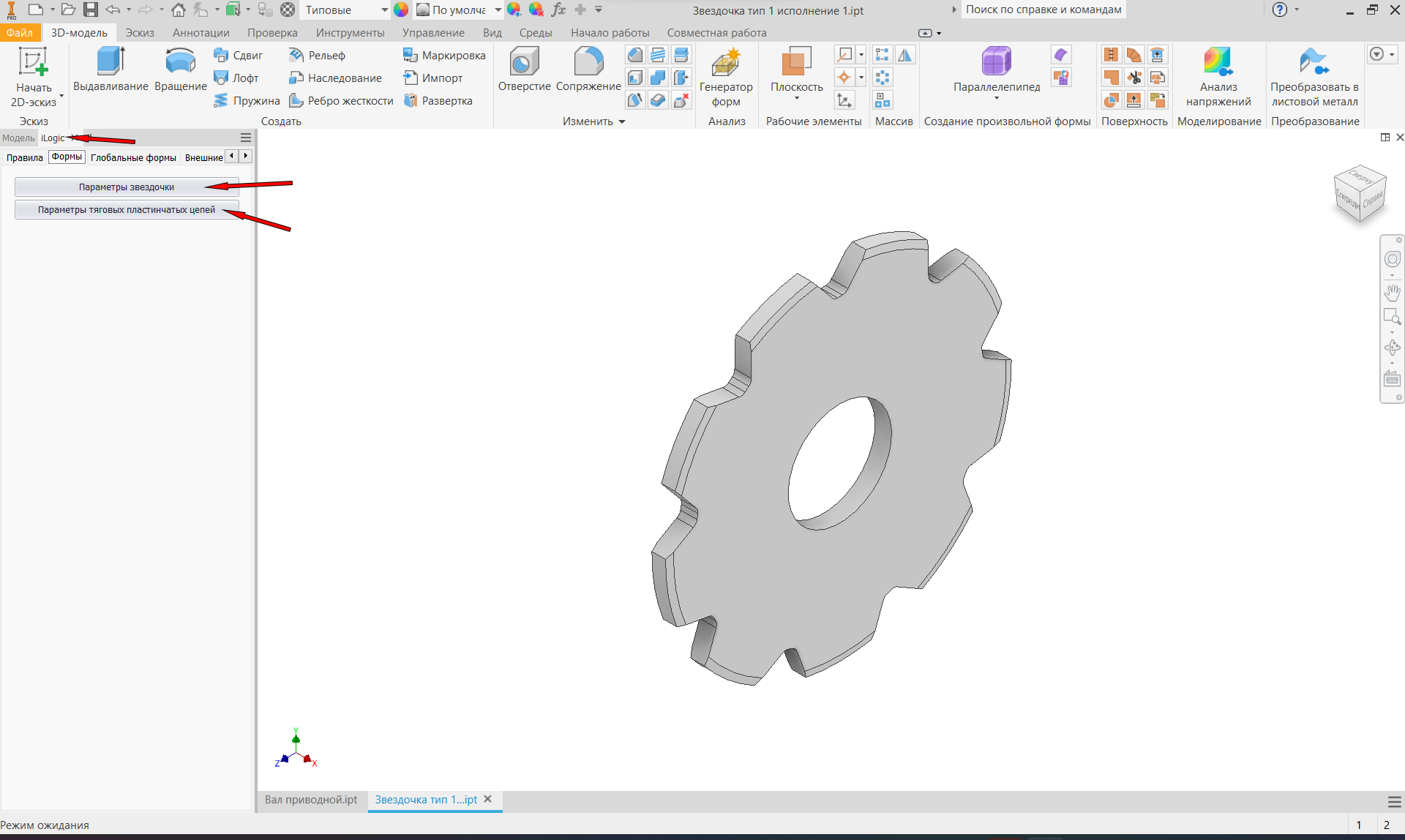Select the Pan hand tool in navigation bar
Image resolution: width=1405 pixels, height=840 pixels.
(x=1392, y=293)
